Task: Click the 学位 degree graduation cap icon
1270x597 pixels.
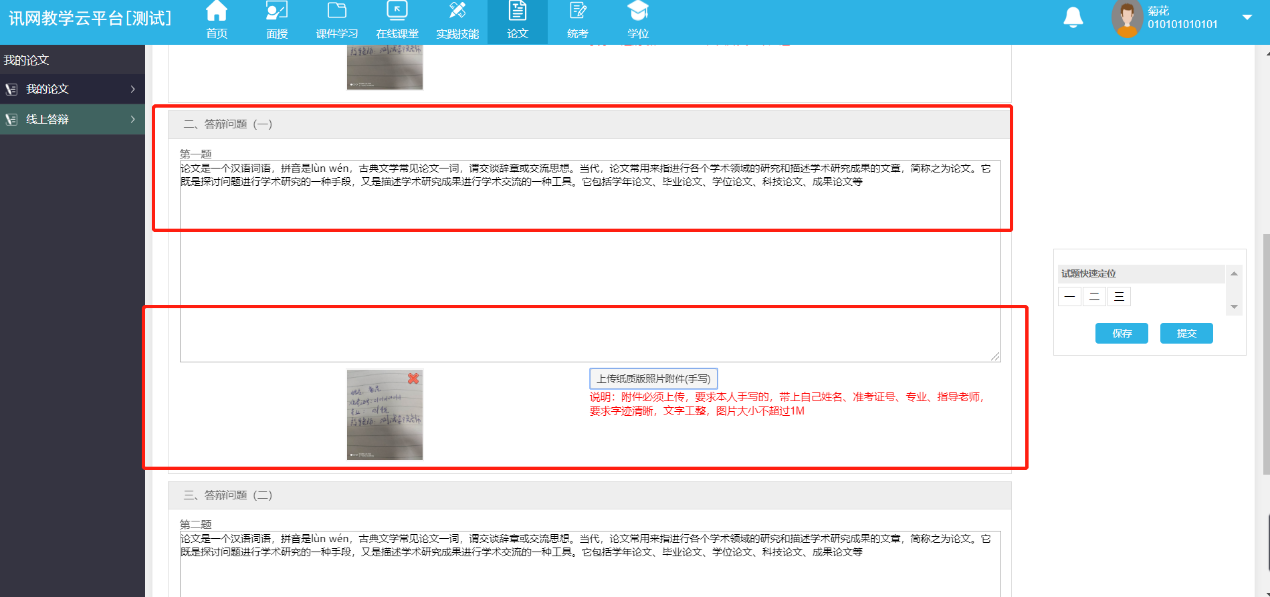Action: 638,18
